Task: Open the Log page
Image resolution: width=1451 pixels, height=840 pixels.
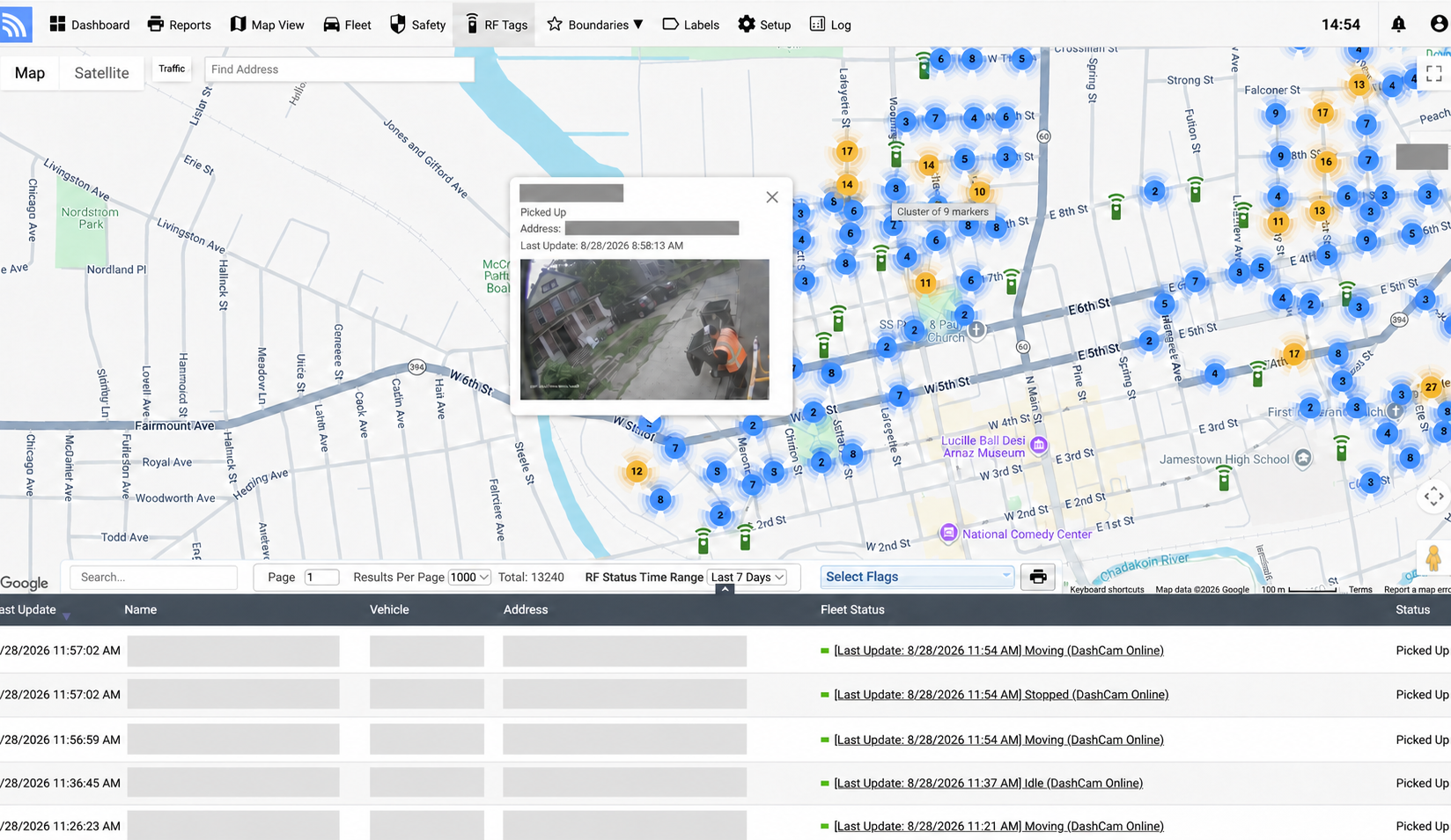Action: [830, 25]
